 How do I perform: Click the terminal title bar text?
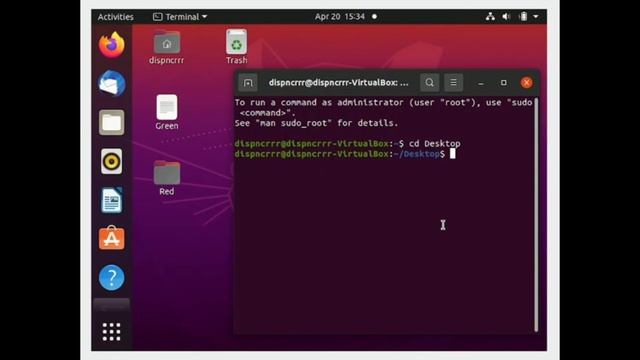[x=338, y=82]
